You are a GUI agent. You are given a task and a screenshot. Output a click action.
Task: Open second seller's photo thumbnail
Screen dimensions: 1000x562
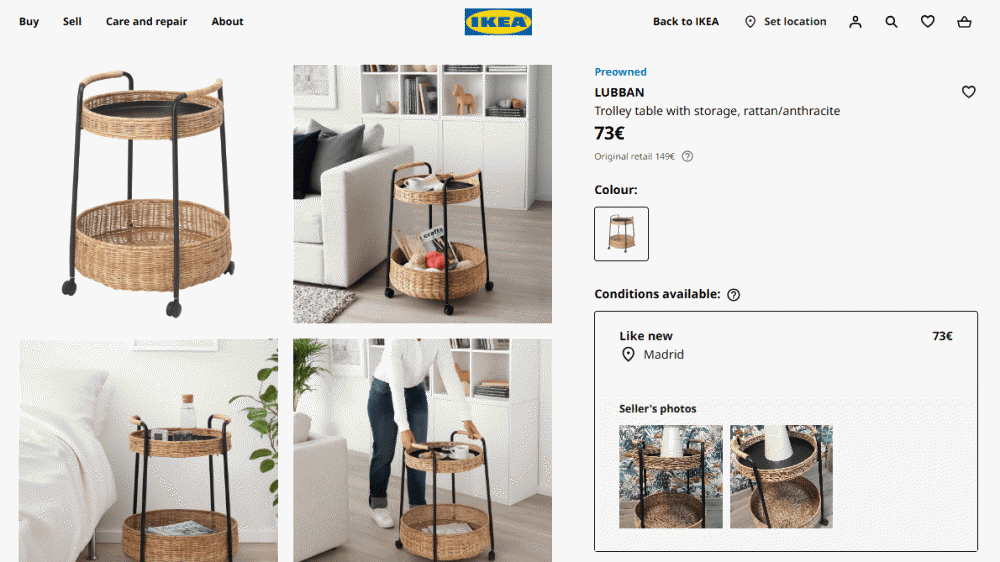(781, 477)
